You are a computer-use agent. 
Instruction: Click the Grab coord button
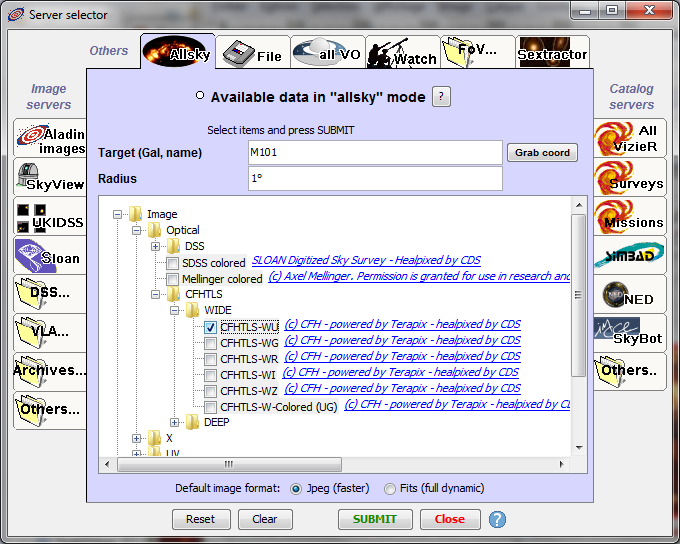542,153
